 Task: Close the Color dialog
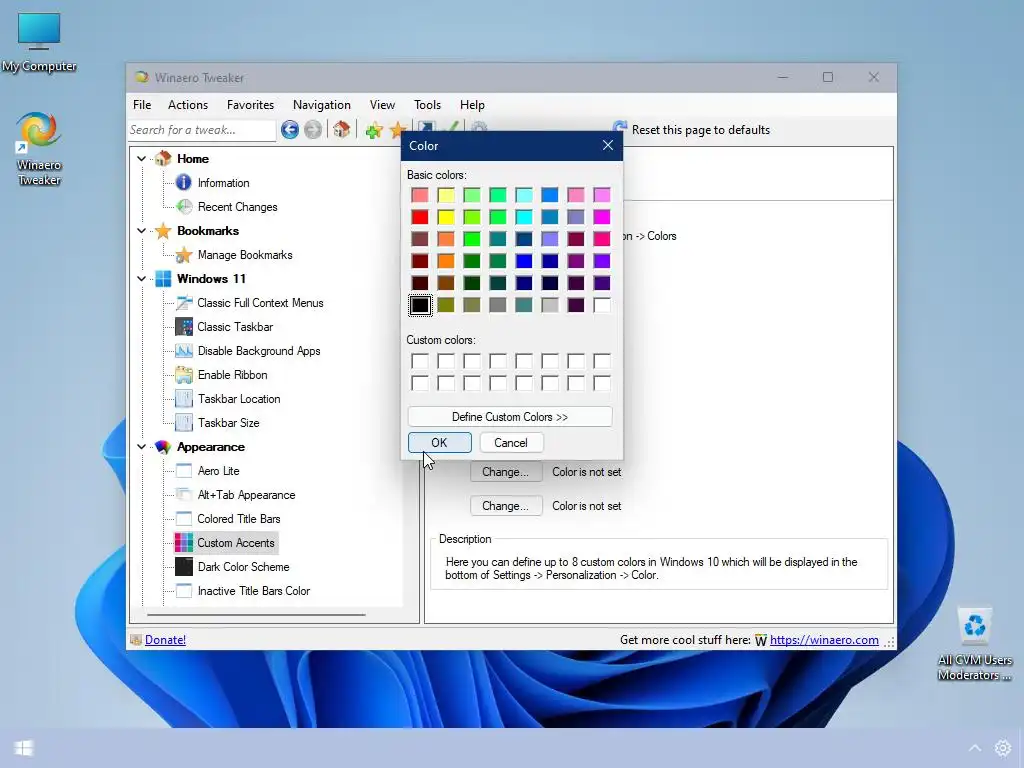point(608,145)
